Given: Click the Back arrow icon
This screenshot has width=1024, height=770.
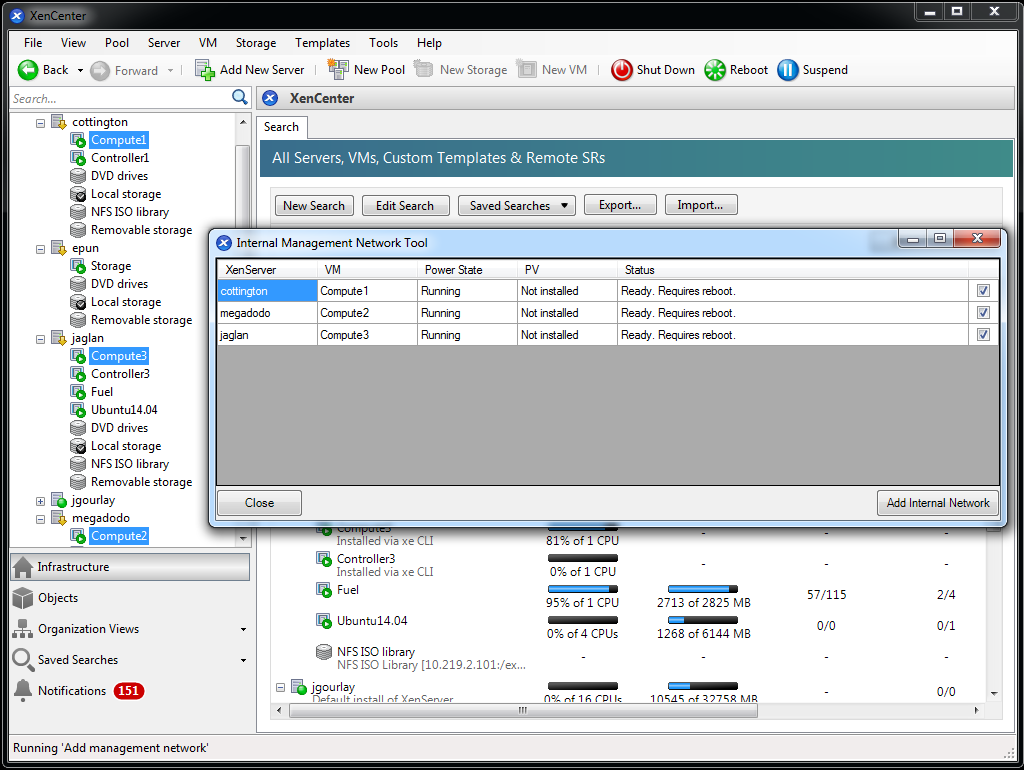Looking at the screenshot, I should point(27,70).
